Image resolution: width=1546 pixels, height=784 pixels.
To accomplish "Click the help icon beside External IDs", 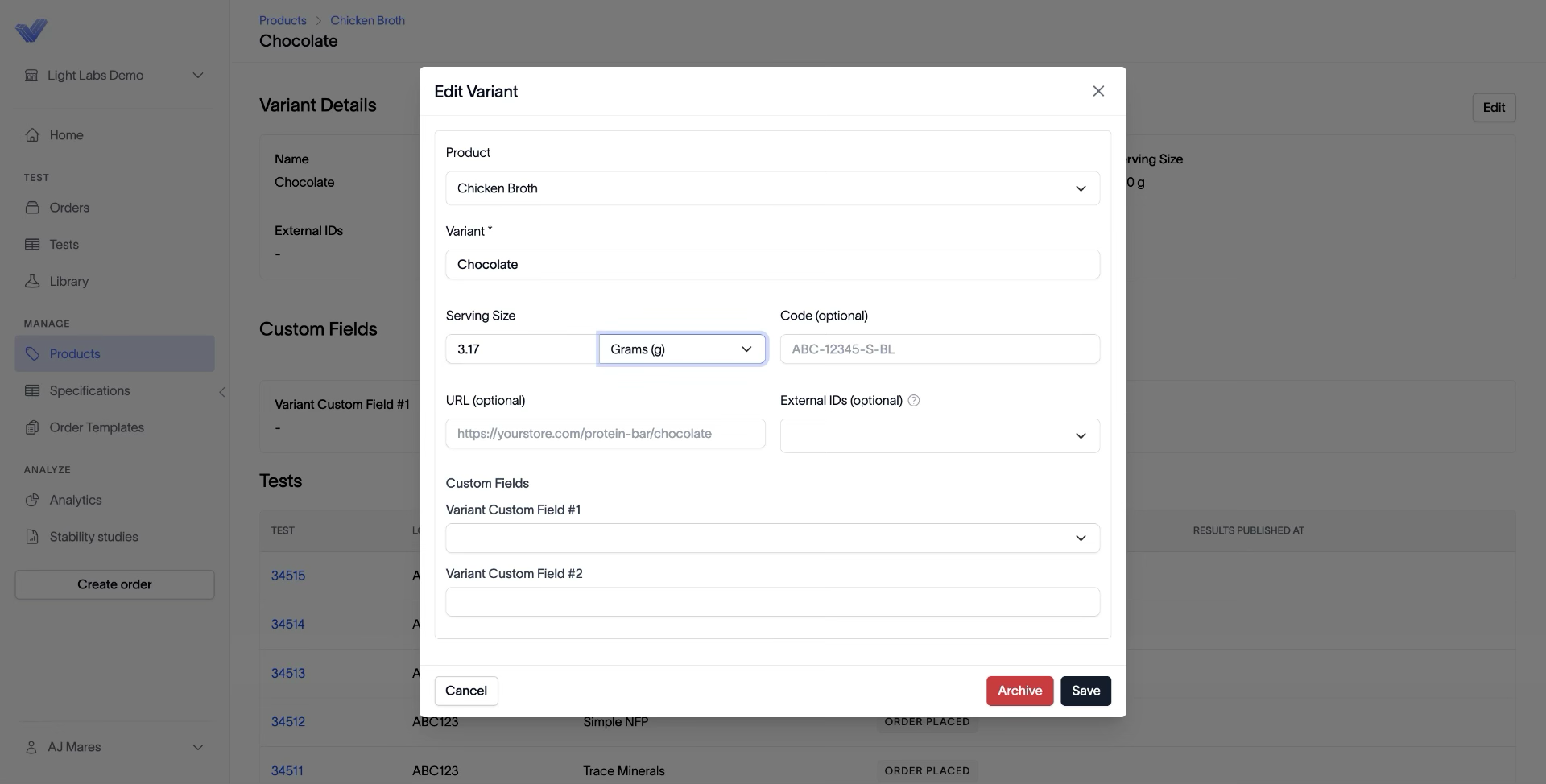I will coord(914,400).
